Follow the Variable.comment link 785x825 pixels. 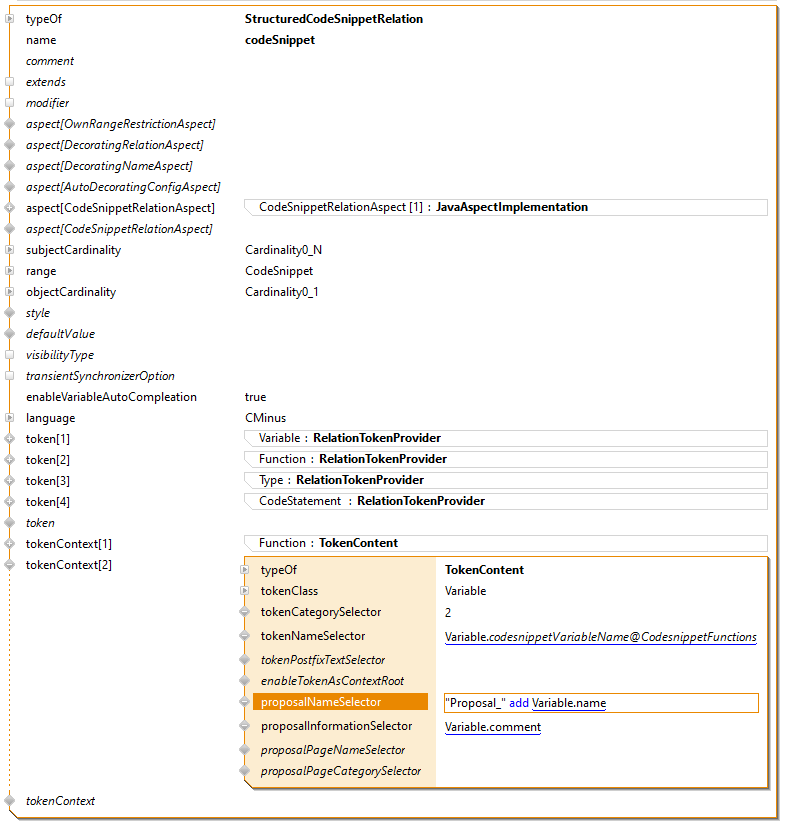pyautogui.click(x=492, y=727)
